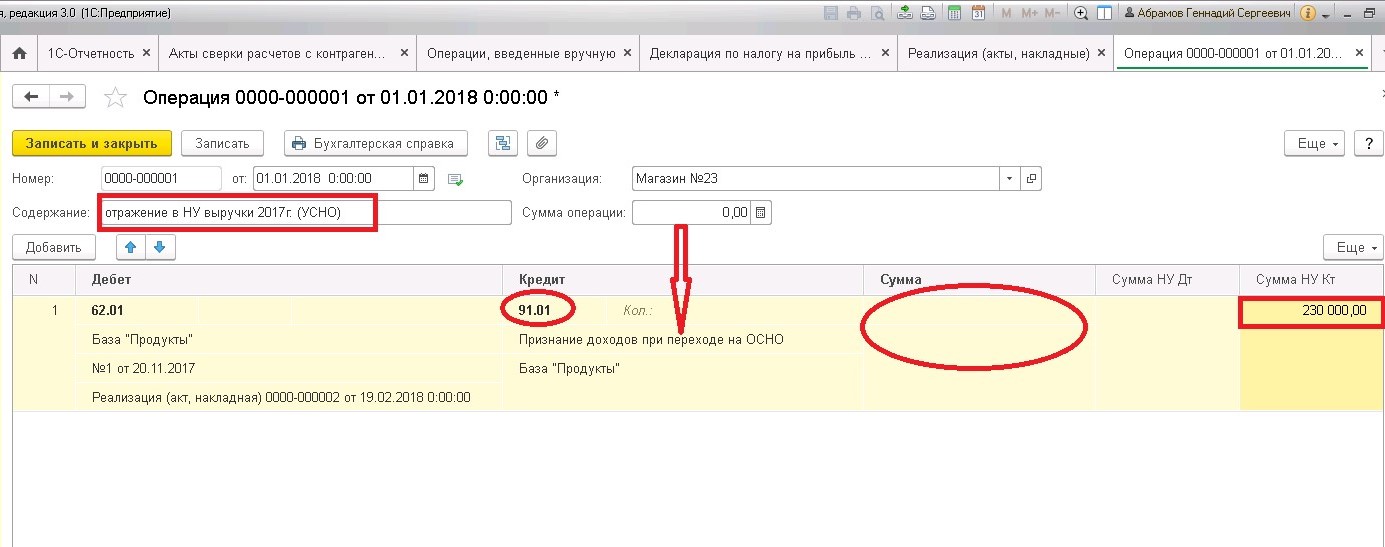Open the Организация open-form icon
The image size is (1385, 547).
1031,179
